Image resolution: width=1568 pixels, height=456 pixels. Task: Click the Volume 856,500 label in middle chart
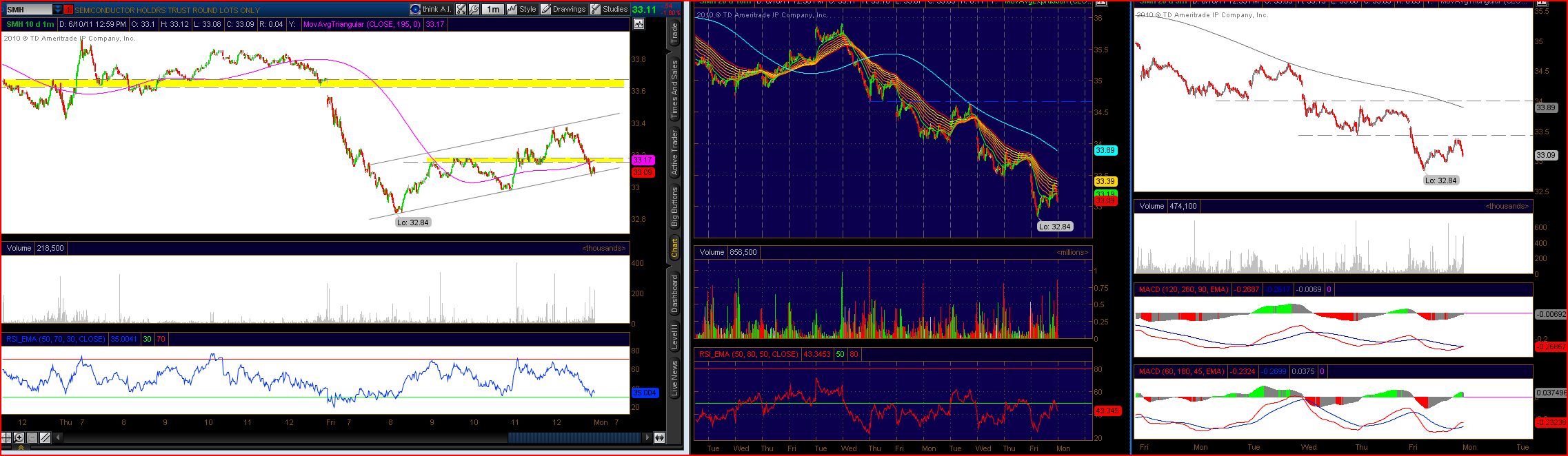(728, 253)
